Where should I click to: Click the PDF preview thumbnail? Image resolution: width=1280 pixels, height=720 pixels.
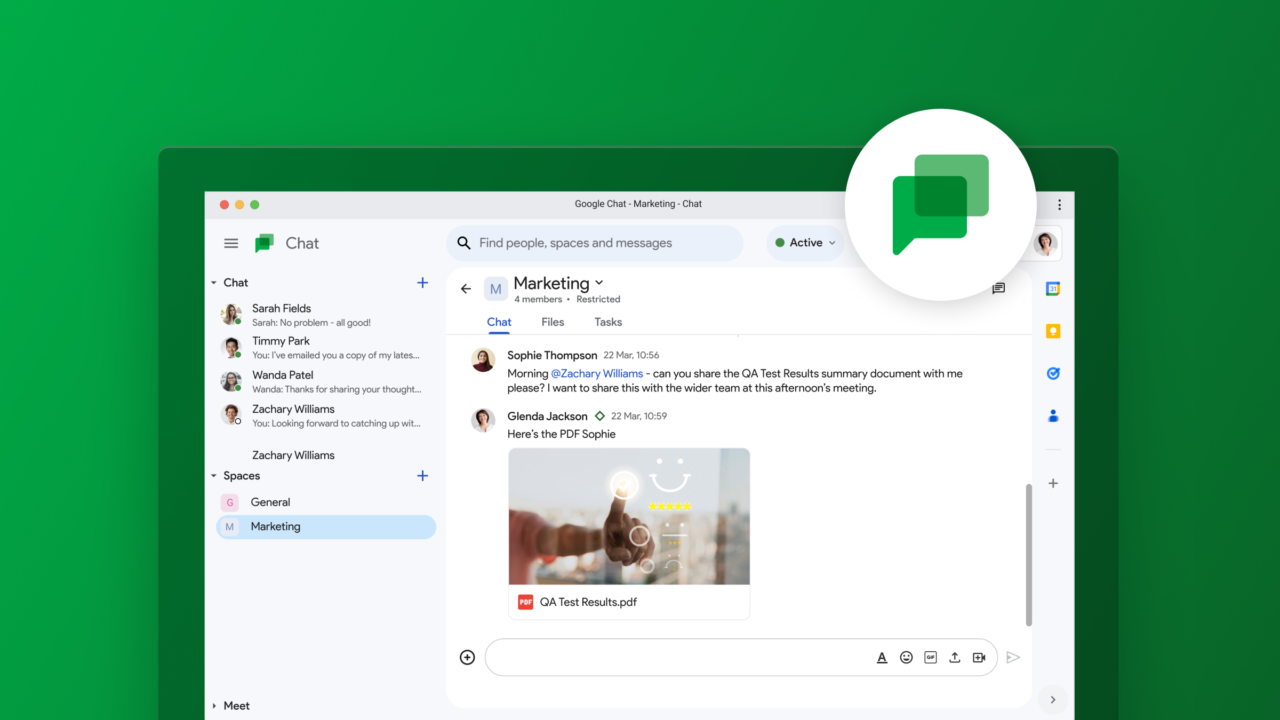click(x=629, y=516)
